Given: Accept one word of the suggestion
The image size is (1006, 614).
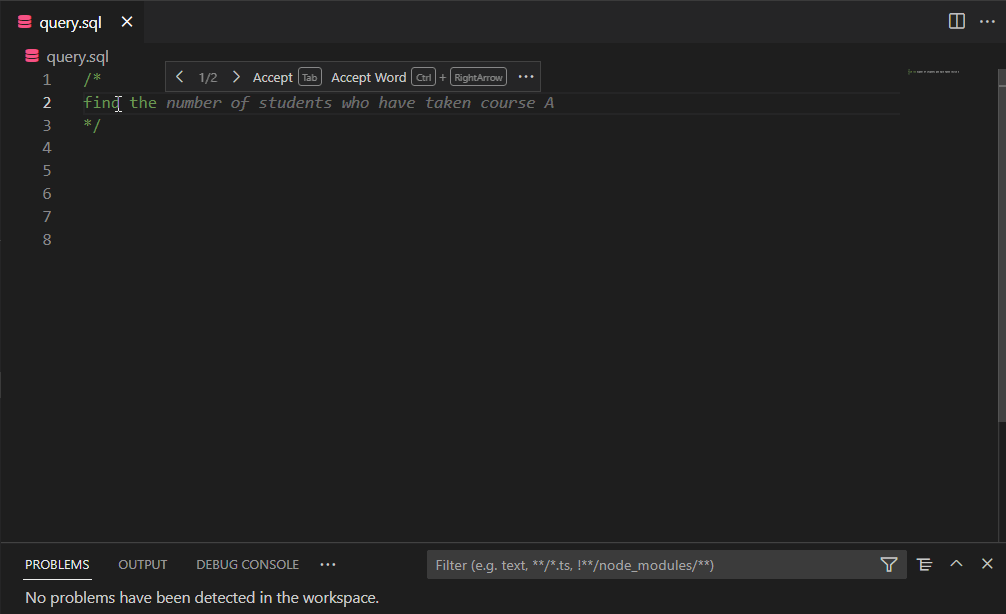Looking at the screenshot, I should (x=368, y=76).
